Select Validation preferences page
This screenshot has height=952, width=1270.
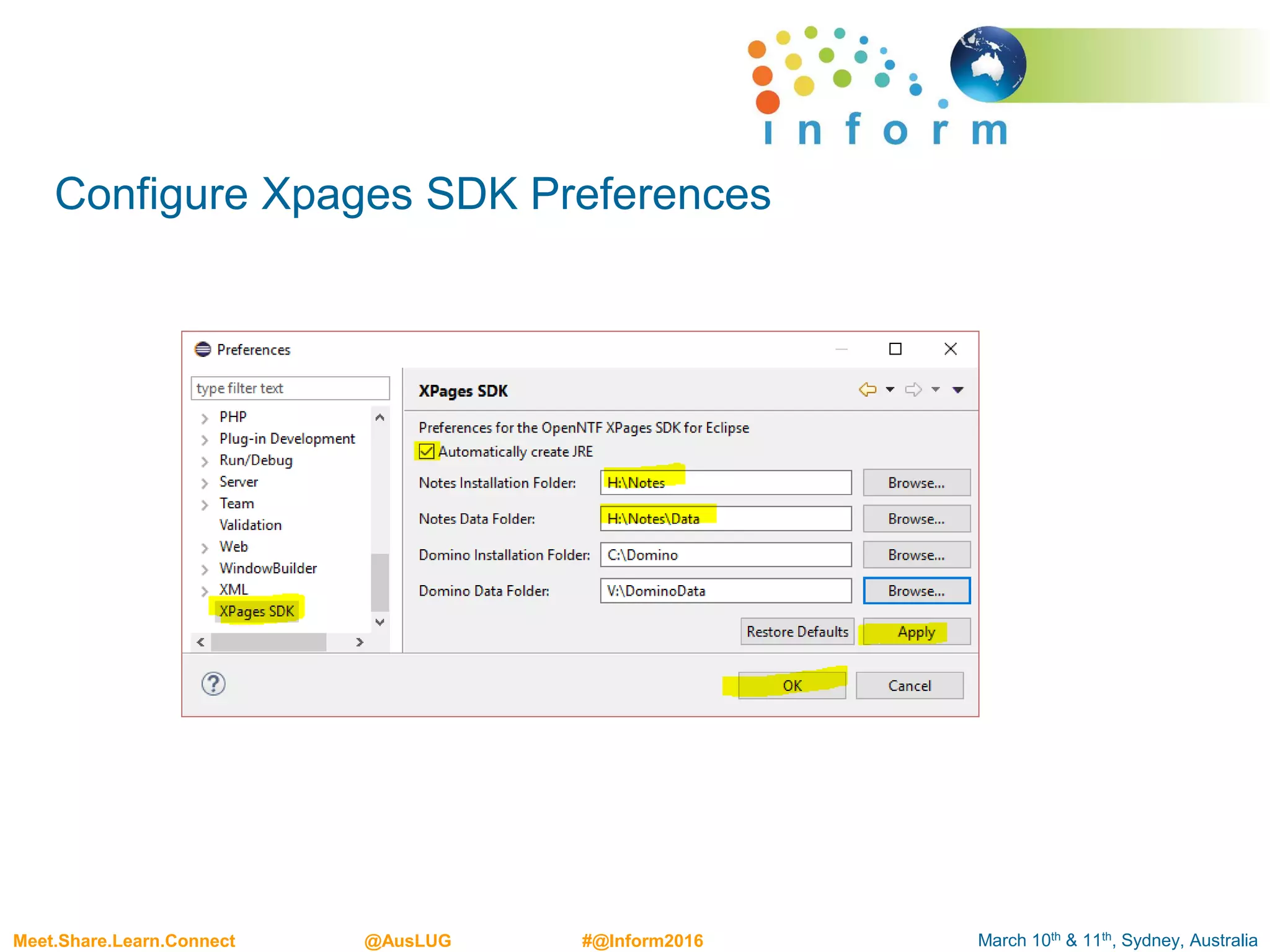[250, 525]
